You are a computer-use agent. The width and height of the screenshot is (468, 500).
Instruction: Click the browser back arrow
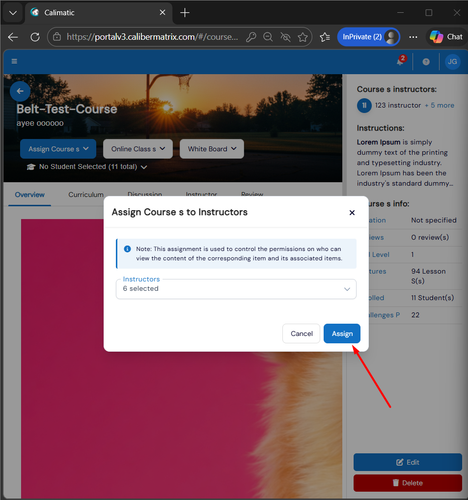point(13,37)
